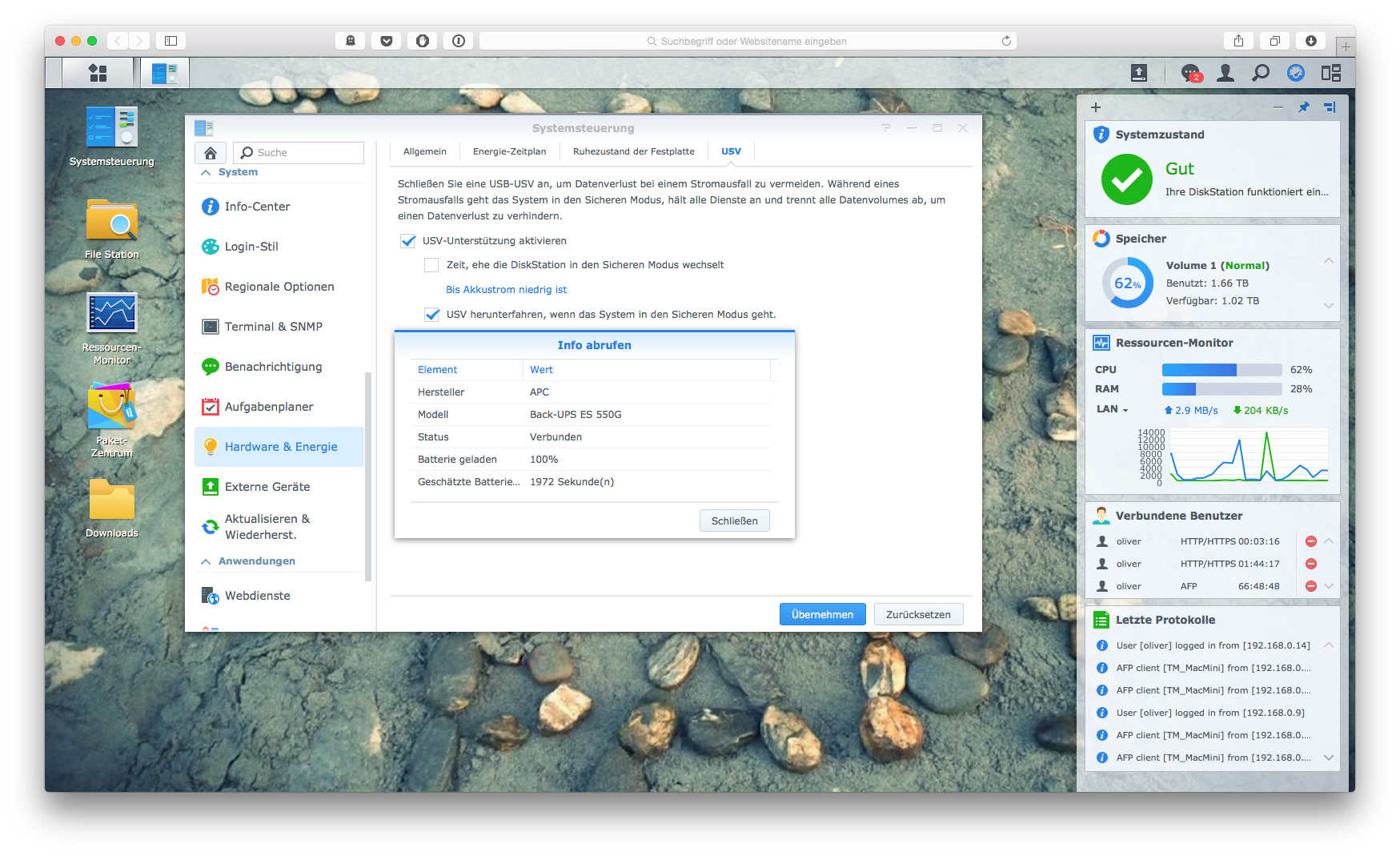
Task: Click the home icon in Systemsteuerung
Action: coord(211,153)
